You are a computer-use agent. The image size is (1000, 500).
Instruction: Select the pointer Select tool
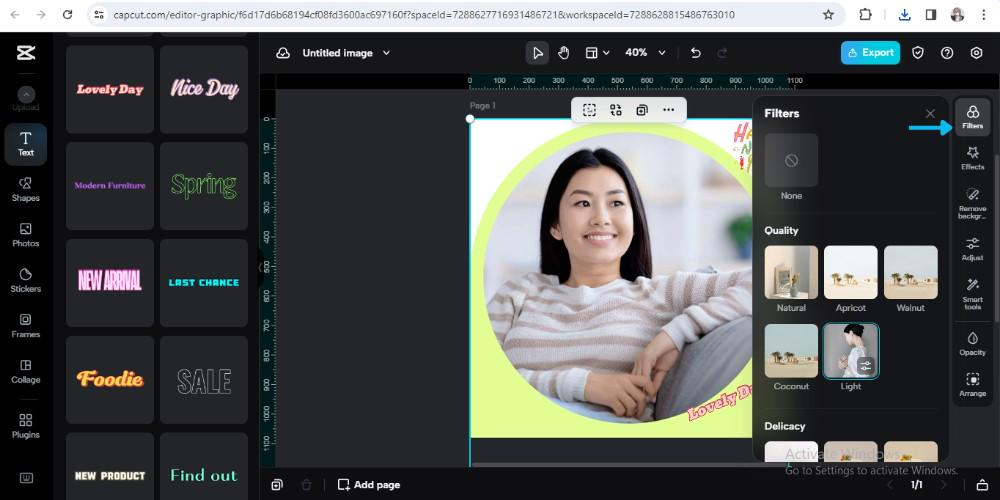[538, 53]
